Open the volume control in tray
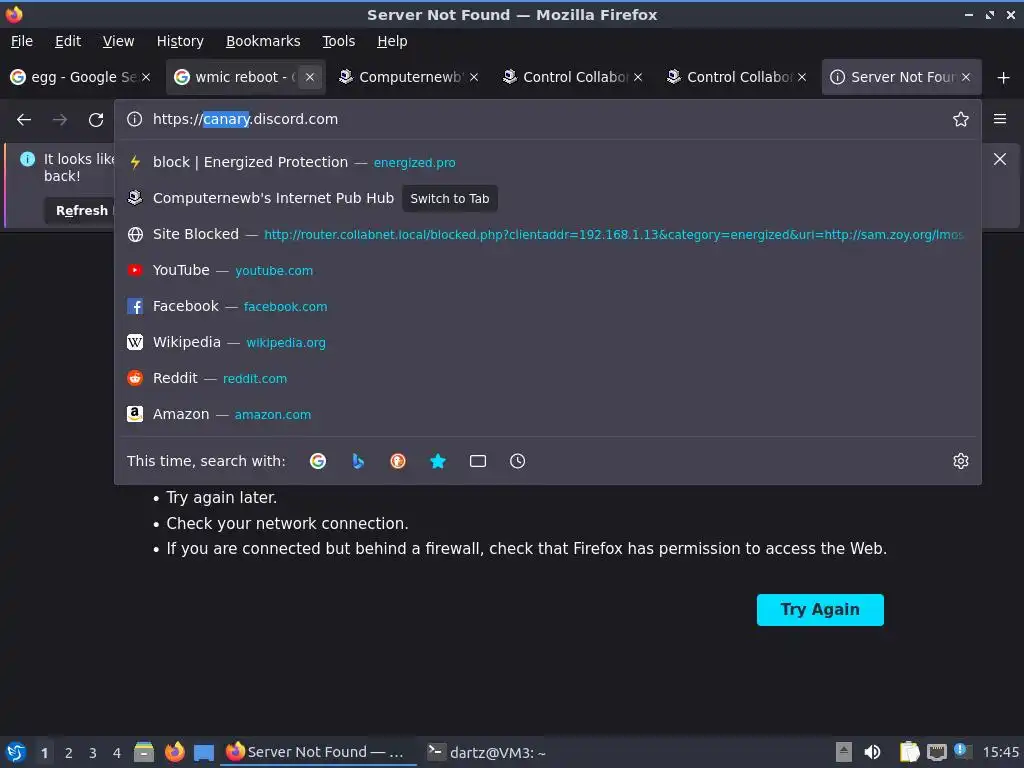Screen dimensions: 1024x768 (872, 752)
